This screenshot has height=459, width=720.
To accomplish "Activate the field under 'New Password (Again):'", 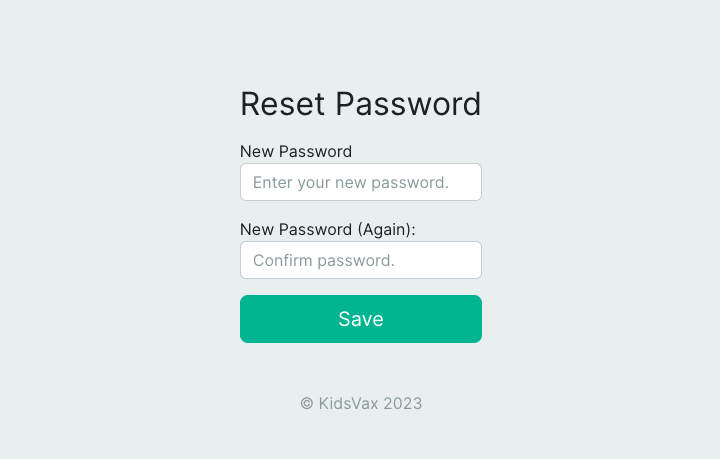I will pos(360,260).
